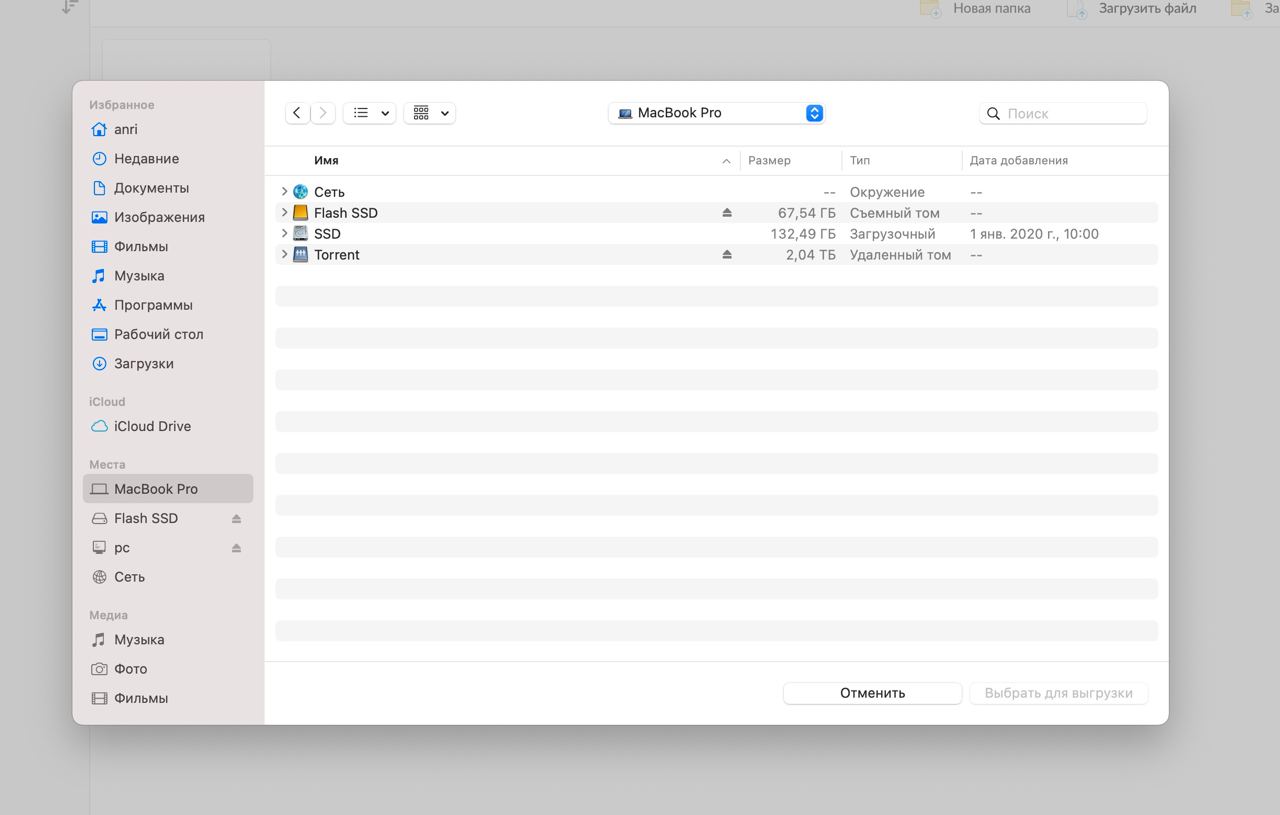
Task: Select MacBook Pro in sidebar Места
Action: 168,489
